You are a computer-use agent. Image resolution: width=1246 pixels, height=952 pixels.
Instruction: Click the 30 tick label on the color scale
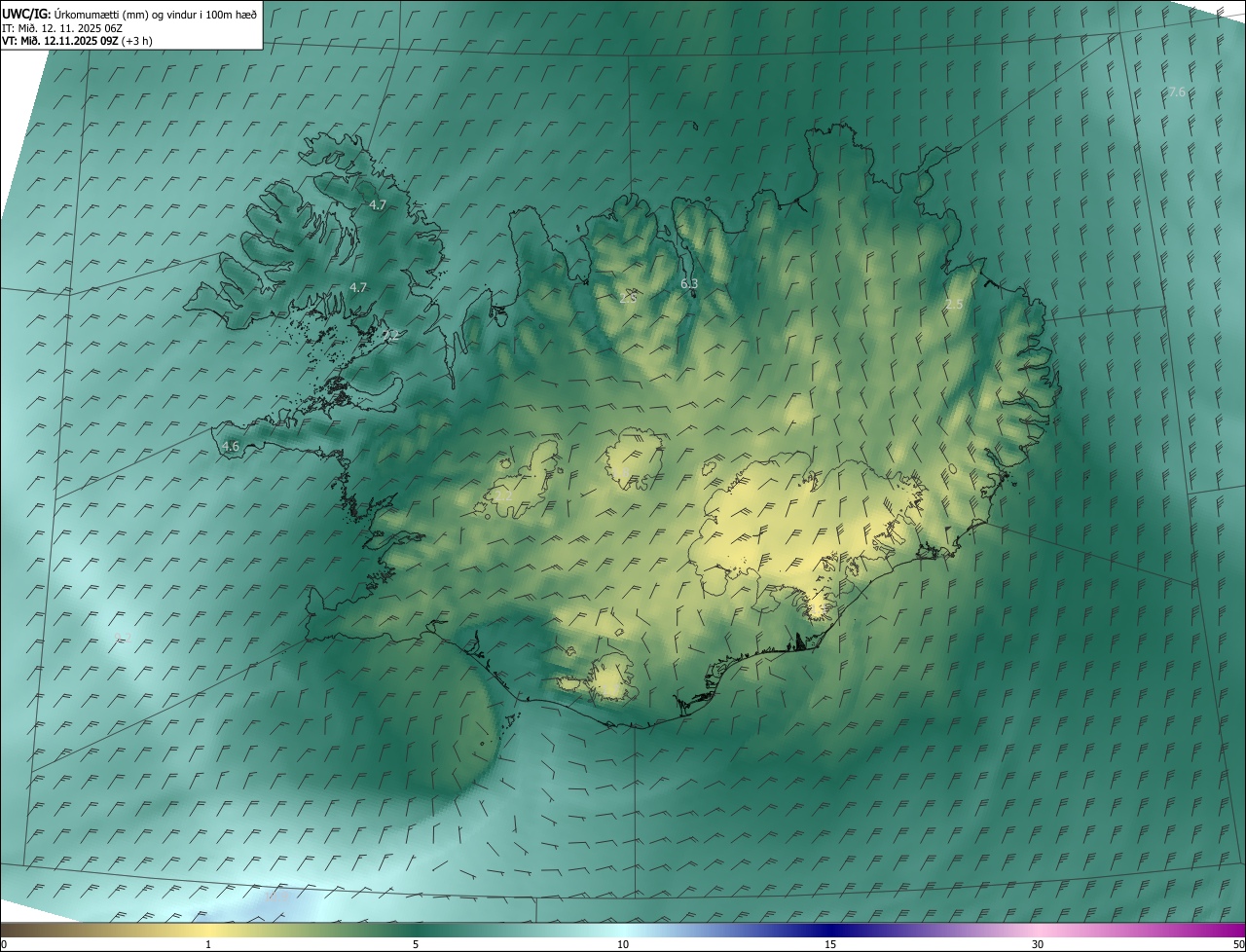point(1038,944)
